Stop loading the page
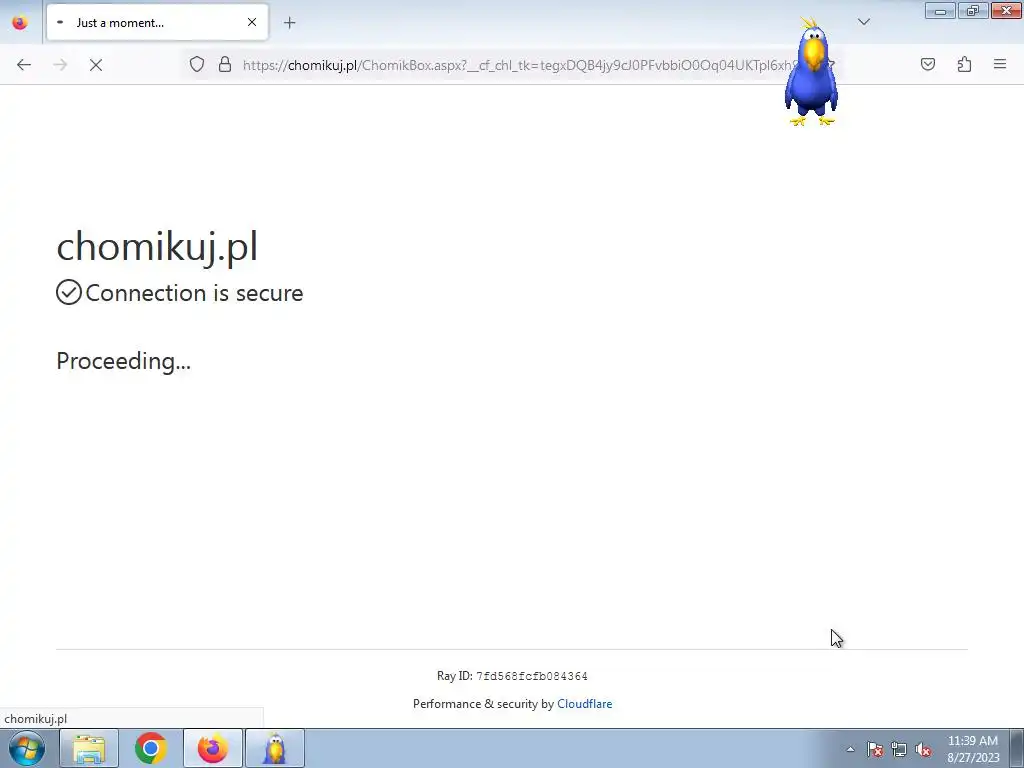The image size is (1024, 768). pyautogui.click(x=96, y=65)
